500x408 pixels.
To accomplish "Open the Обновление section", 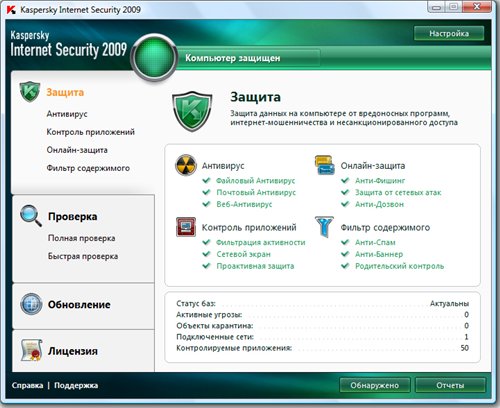I will (x=79, y=304).
